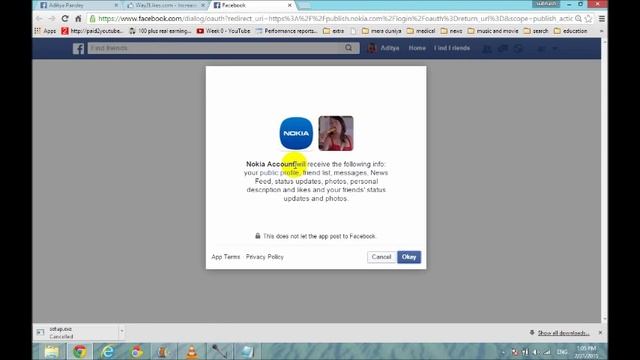The image size is (640, 360).
Task: Open the Privacy Policy link
Action: pyautogui.click(x=264, y=257)
